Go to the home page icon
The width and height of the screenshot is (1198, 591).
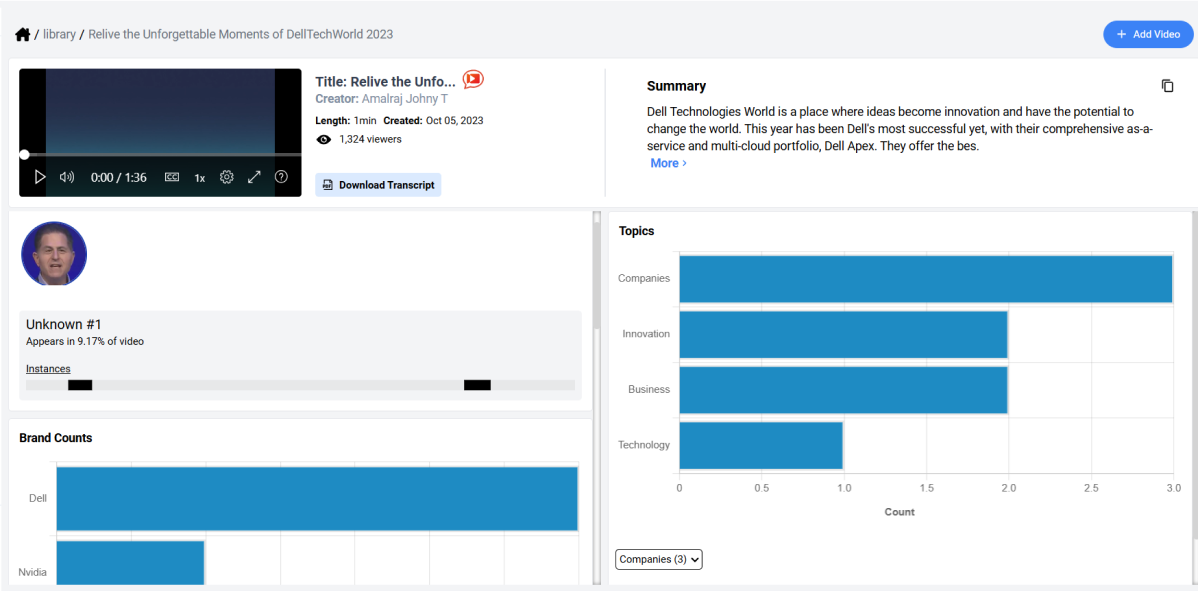click(x=22, y=34)
